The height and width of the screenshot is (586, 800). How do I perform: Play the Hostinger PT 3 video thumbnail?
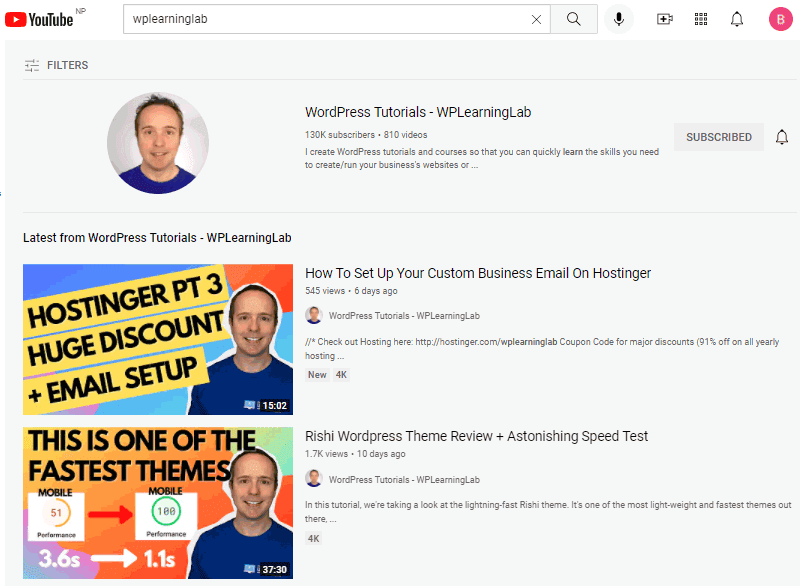(x=158, y=339)
